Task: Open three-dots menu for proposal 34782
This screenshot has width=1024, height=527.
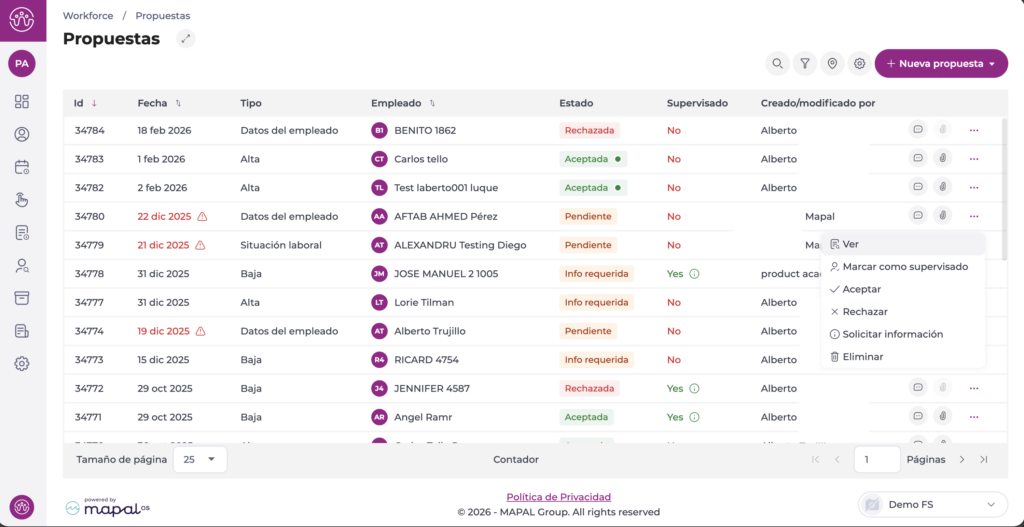Action: pos(973,187)
